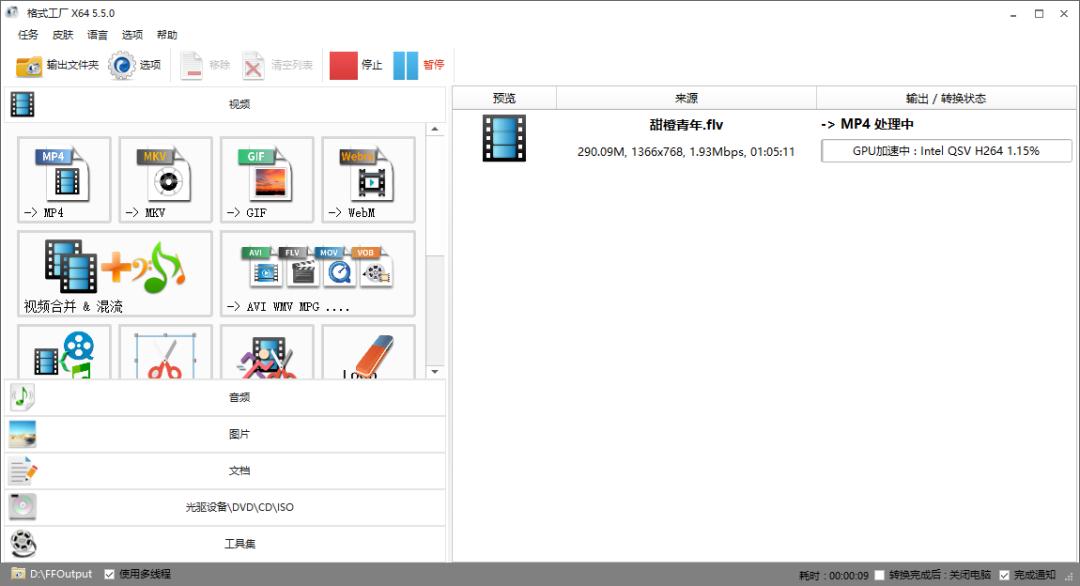The image size is (1080, 586).
Task: Open the quick clip film-with-scissors tile
Action: click(267, 353)
